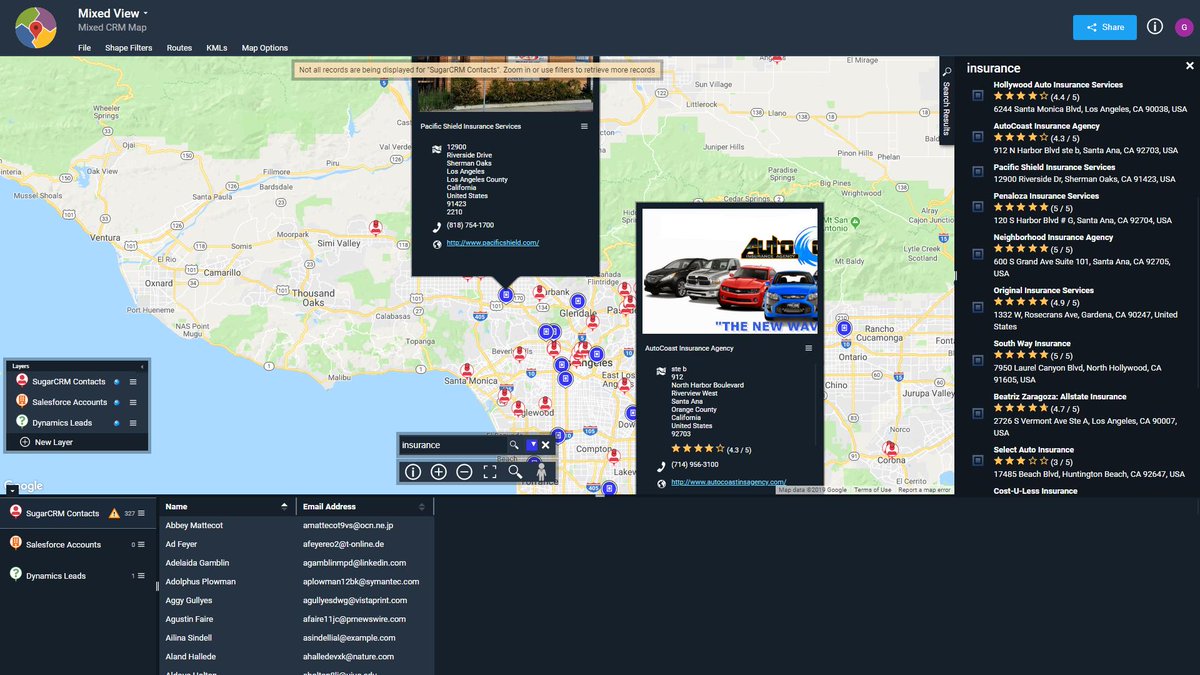Open the map info tool icon
Image resolution: width=1200 pixels, height=675 pixels.
pos(413,472)
